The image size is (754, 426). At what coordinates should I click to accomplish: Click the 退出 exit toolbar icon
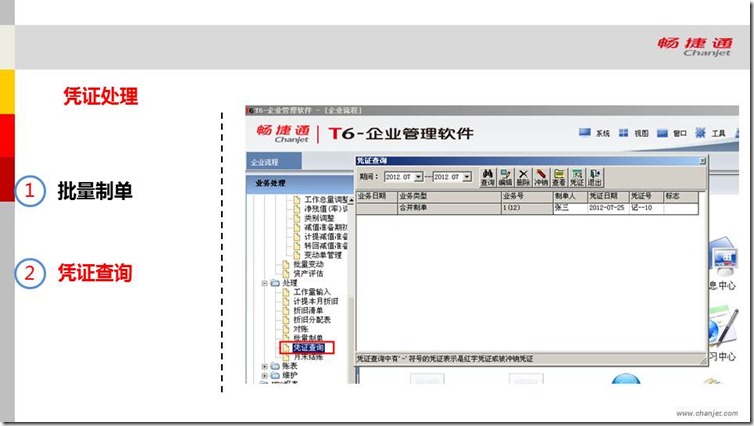[x=595, y=177]
